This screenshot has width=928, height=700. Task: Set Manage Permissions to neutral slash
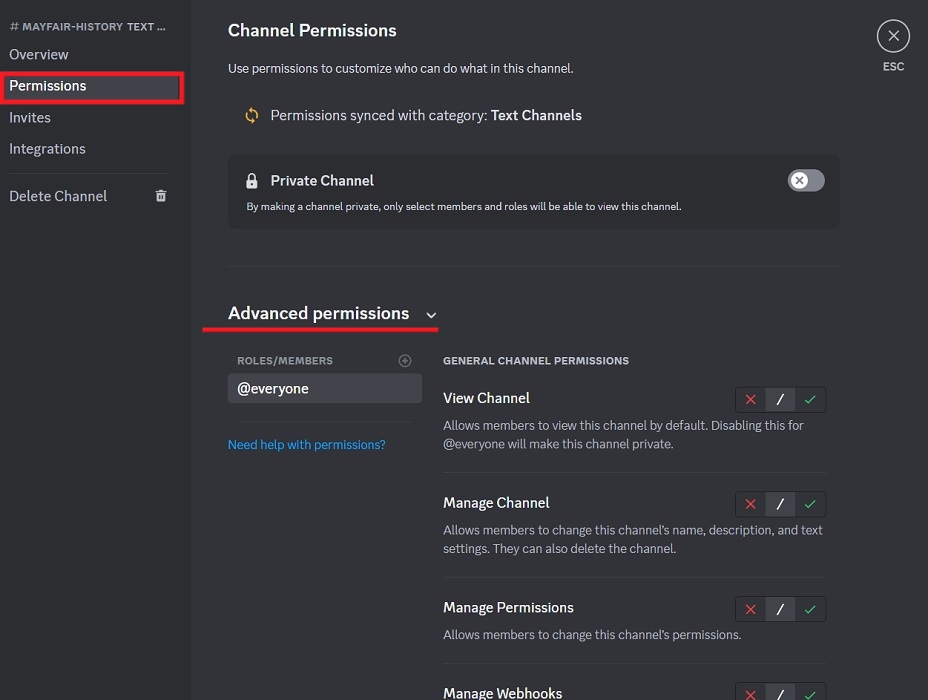pyautogui.click(x=780, y=609)
